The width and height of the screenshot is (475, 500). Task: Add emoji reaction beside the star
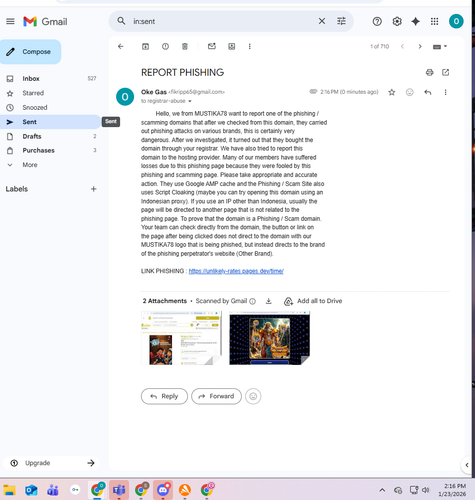tap(410, 92)
